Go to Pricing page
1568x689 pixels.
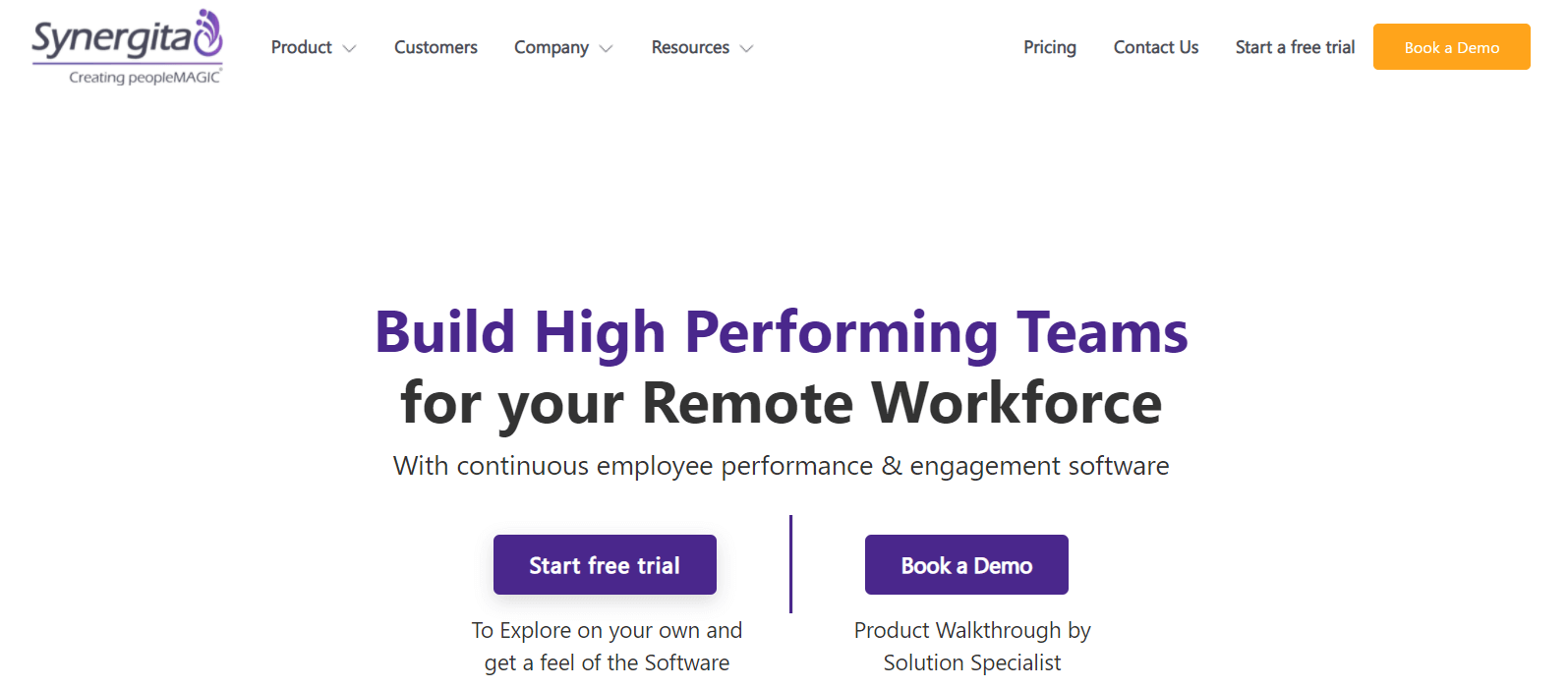[x=1050, y=47]
